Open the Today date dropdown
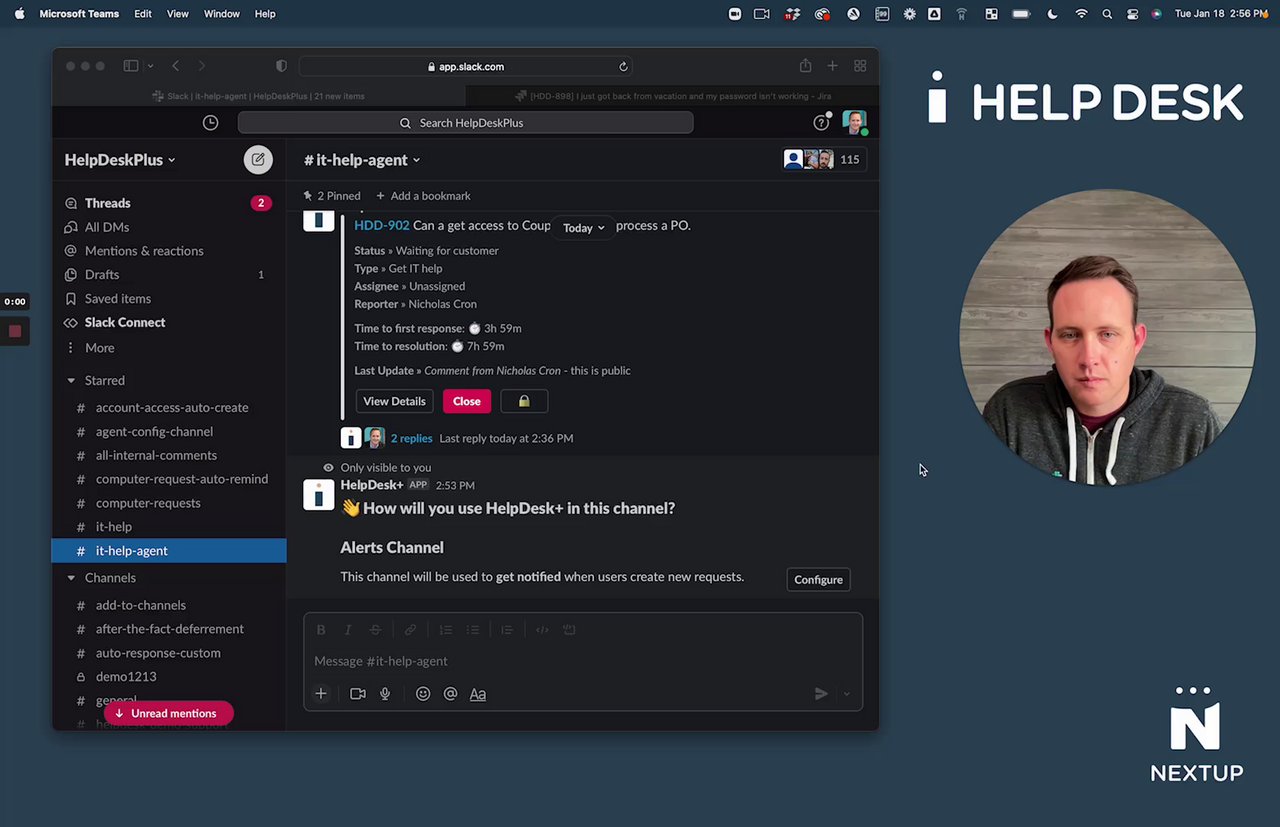This screenshot has height=827, width=1280. pyautogui.click(x=583, y=228)
